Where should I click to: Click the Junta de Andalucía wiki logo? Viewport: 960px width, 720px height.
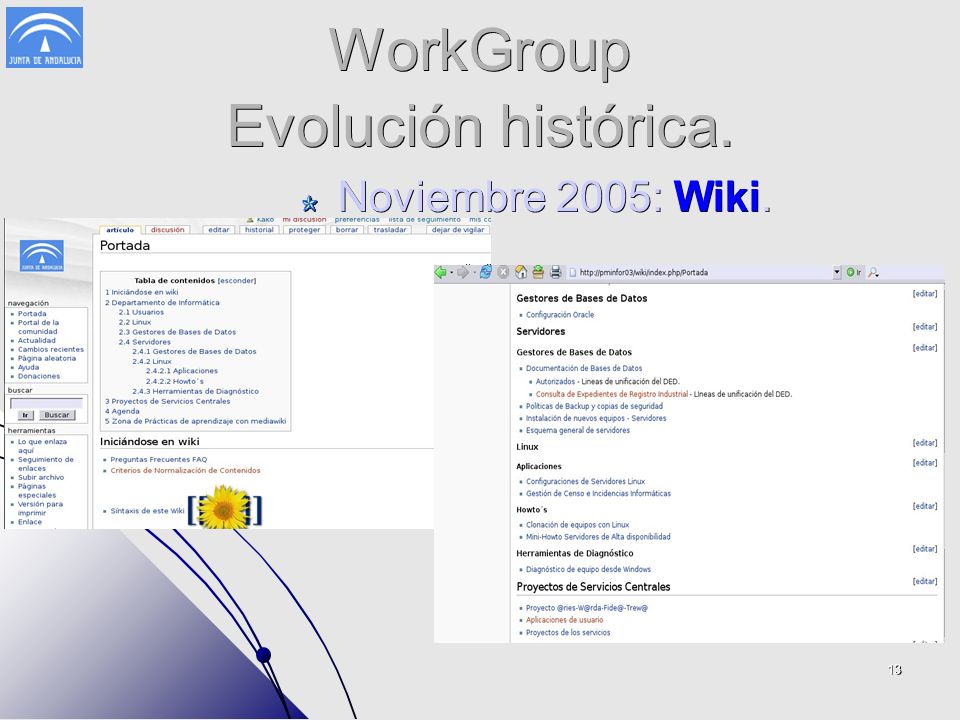pos(42,256)
